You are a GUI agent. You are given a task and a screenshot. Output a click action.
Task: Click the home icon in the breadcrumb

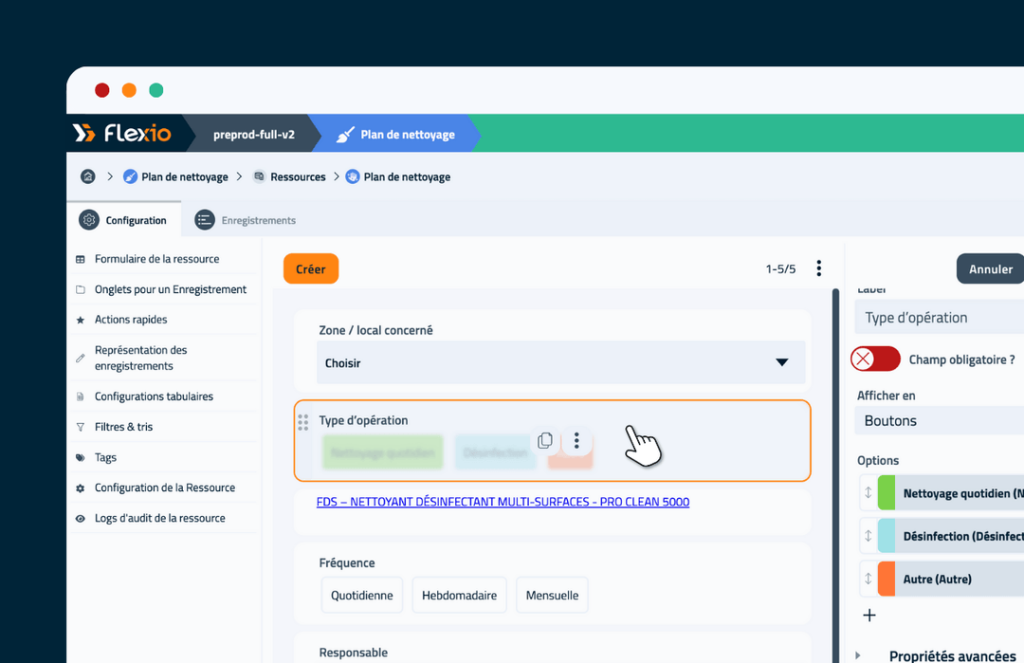88,177
